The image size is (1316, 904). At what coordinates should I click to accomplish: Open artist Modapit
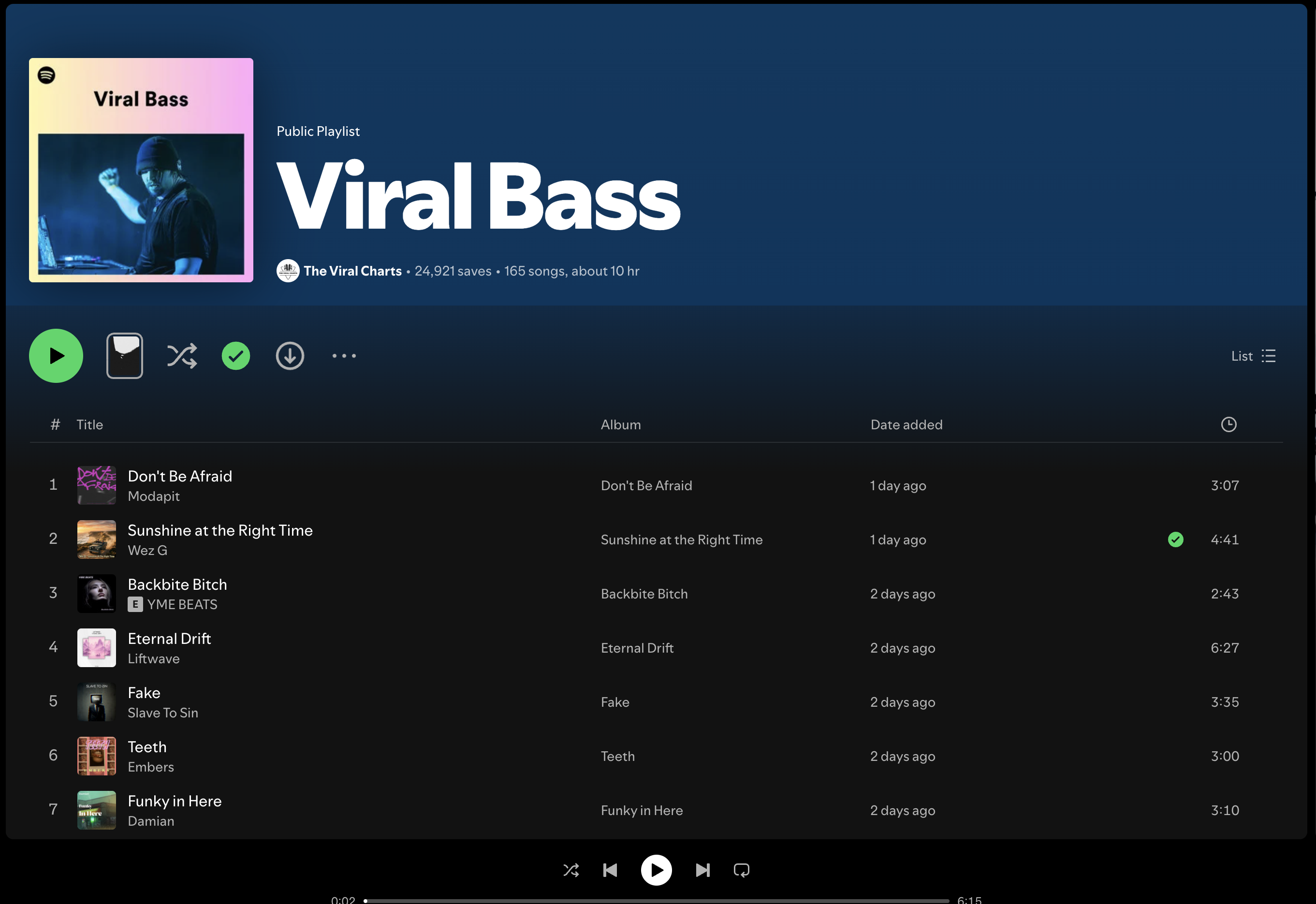(x=154, y=496)
